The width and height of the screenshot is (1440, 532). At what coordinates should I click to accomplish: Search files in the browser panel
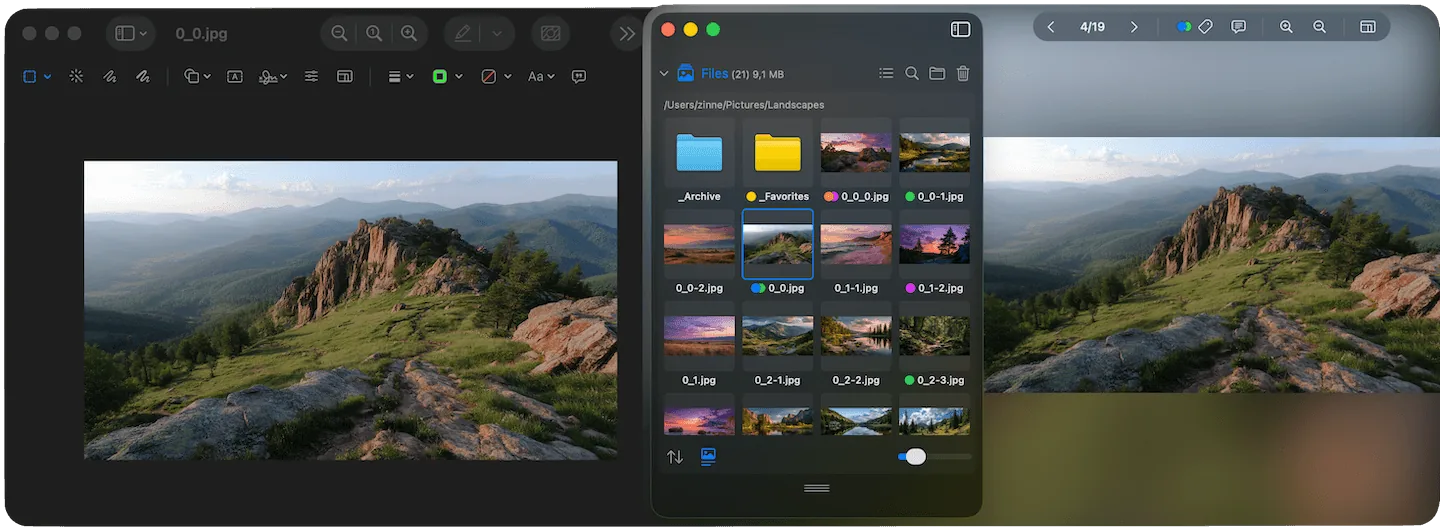coord(912,73)
